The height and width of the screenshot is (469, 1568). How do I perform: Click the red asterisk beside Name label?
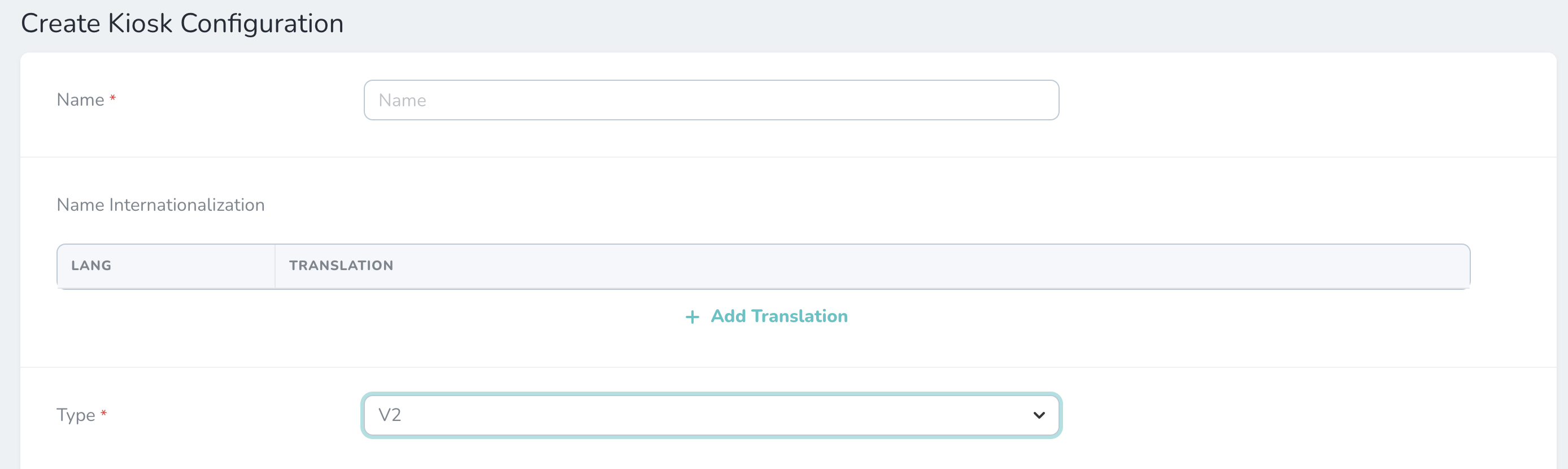[x=112, y=97]
